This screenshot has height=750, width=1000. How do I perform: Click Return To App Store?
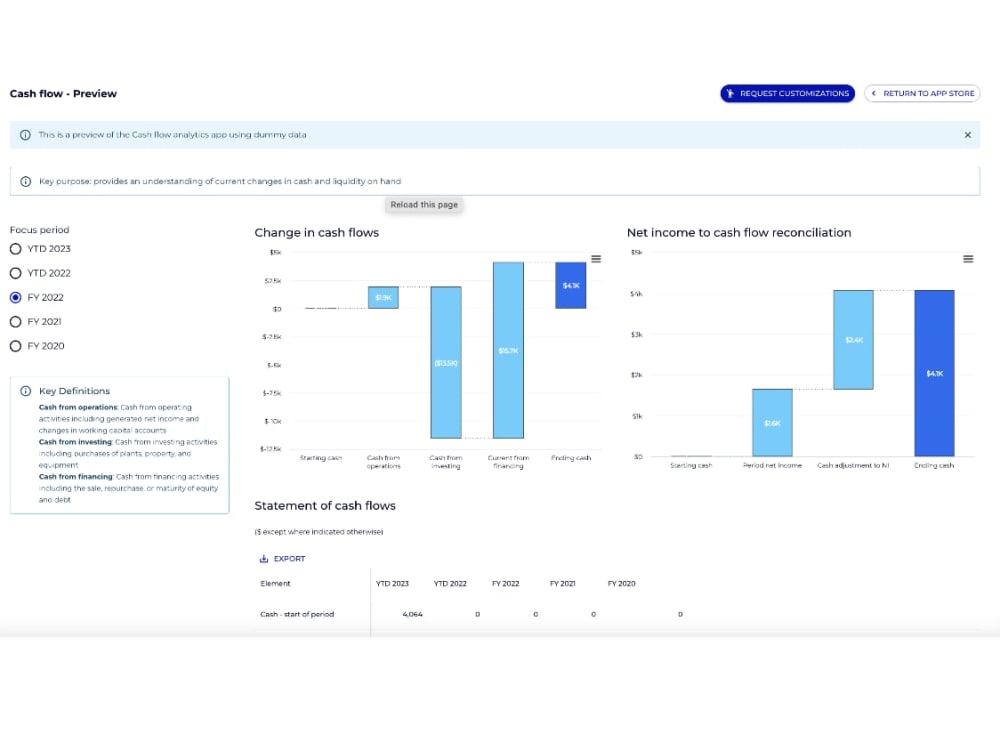tap(922, 93)
